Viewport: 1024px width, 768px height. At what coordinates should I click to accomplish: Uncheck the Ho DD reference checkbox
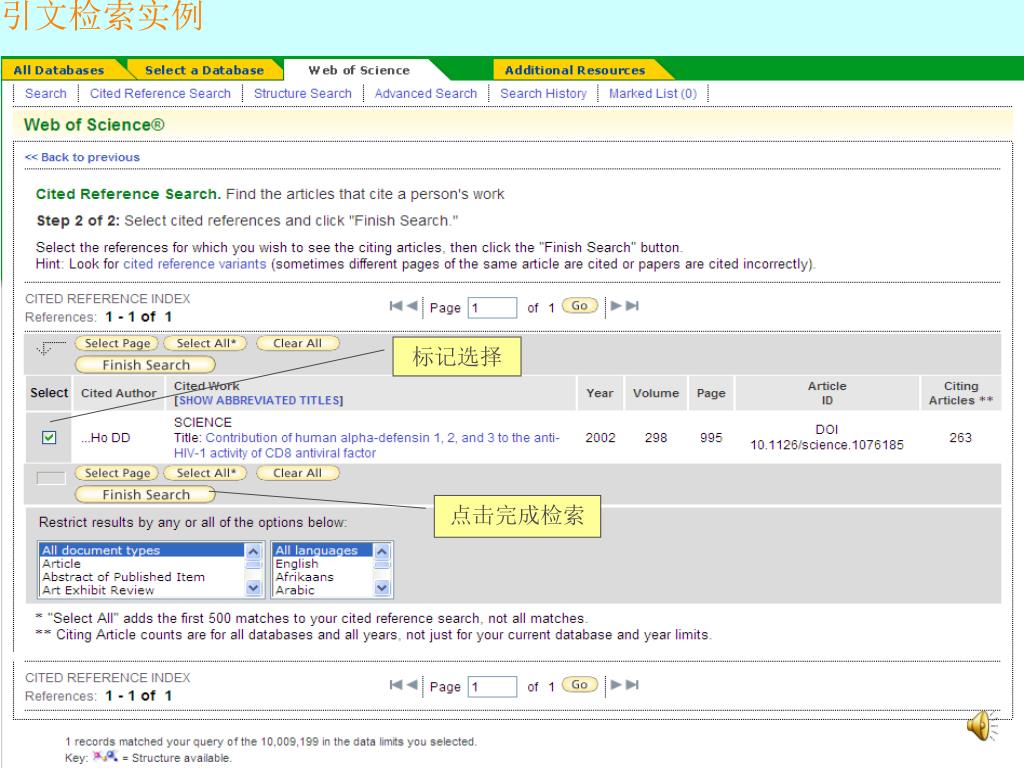(x=49, y=438)
